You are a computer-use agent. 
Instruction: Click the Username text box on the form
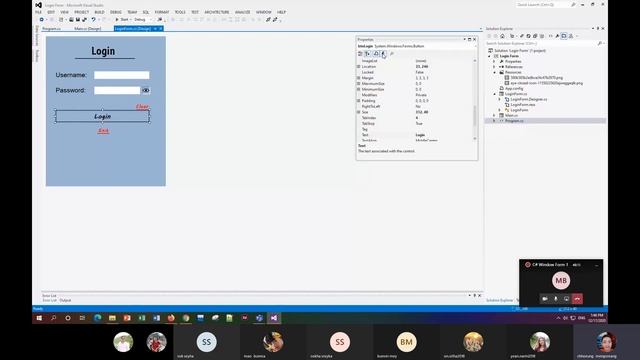coord(122,75)
